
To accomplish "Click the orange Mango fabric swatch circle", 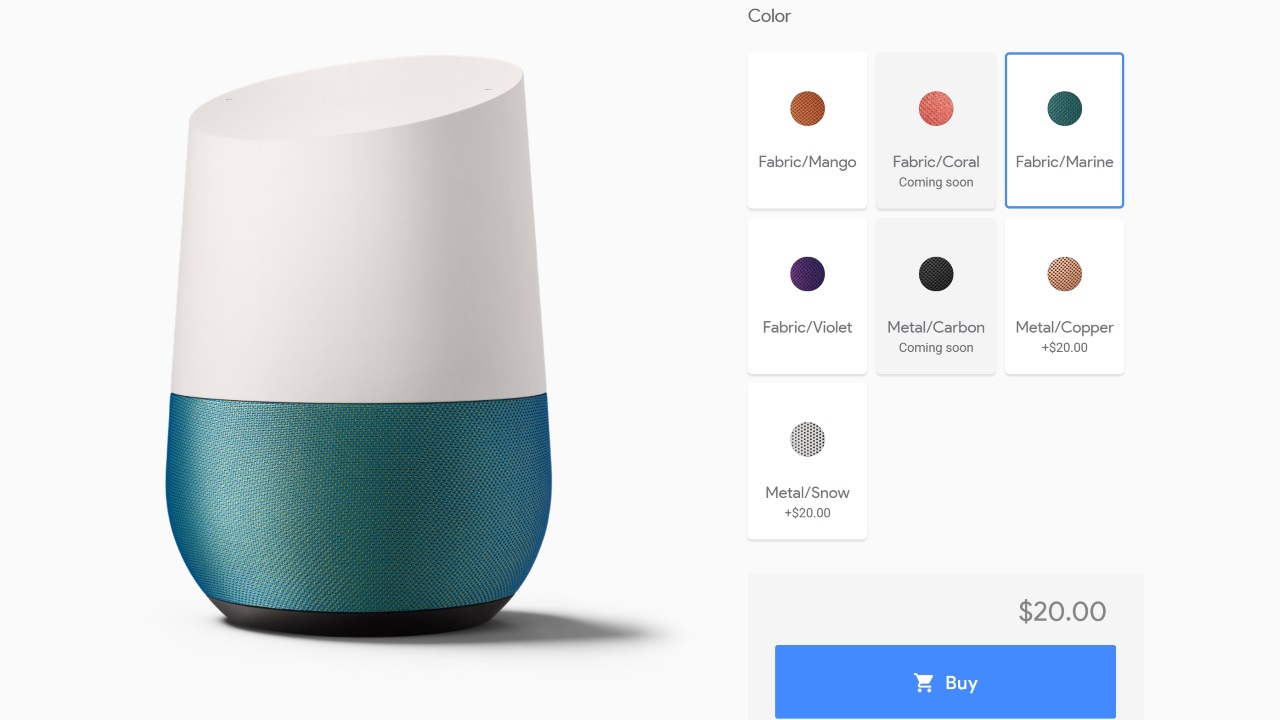I will coord(807,108).
